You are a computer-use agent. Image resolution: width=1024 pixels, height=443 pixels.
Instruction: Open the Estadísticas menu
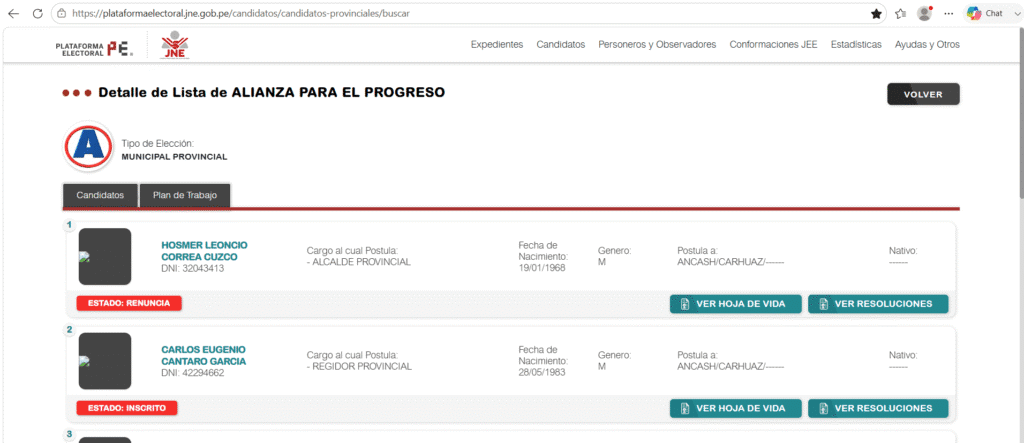tap(856, 44)
